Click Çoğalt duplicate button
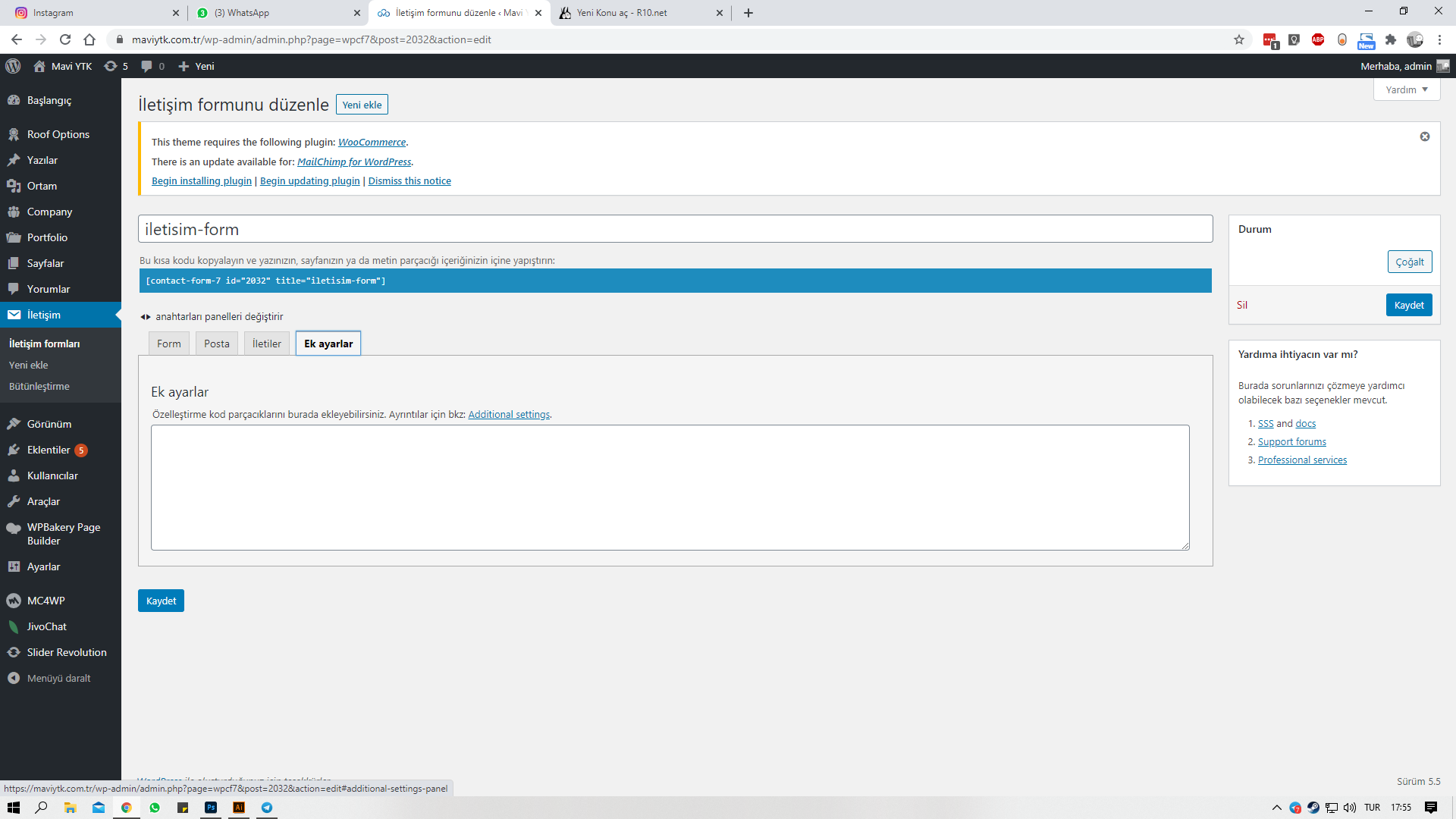1456x819 pixels. pyautogui.click(x=1410, y=262)
